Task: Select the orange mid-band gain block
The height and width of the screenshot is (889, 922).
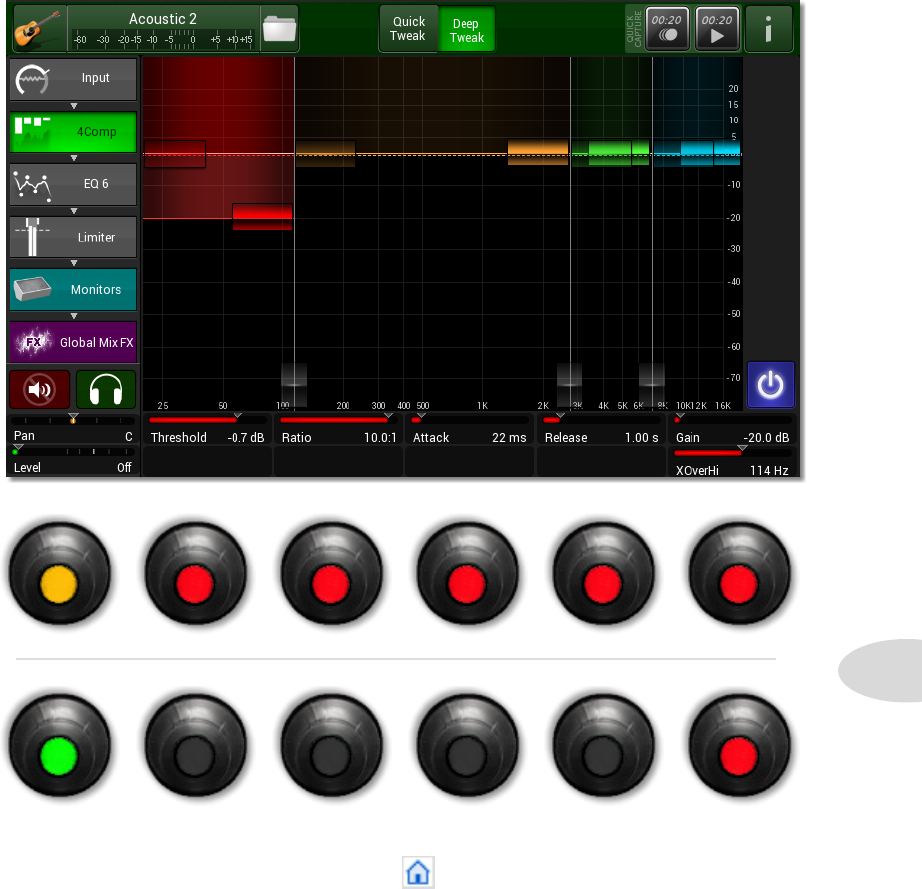Action: [538, 152]
